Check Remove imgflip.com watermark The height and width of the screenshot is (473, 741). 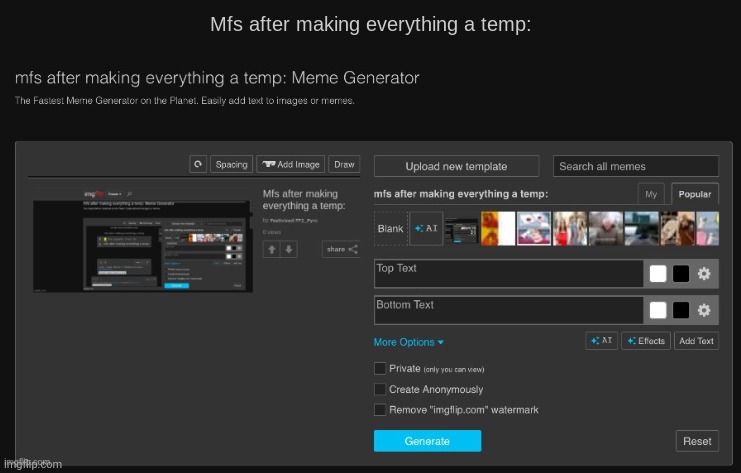click(380, 410)
